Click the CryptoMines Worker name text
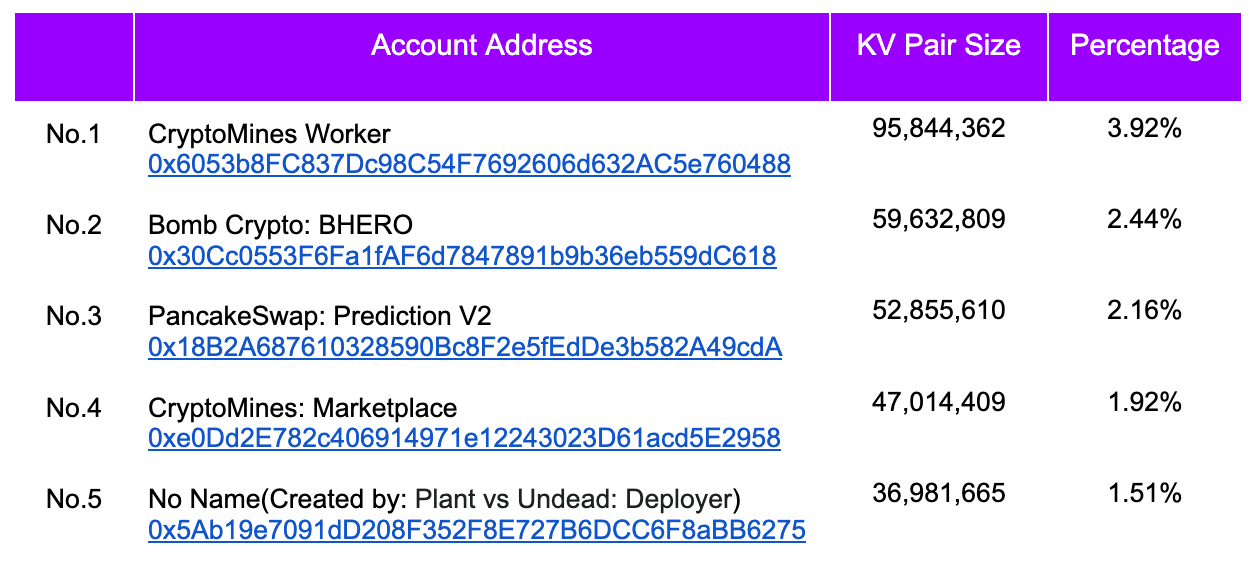 tap(269, 134)
